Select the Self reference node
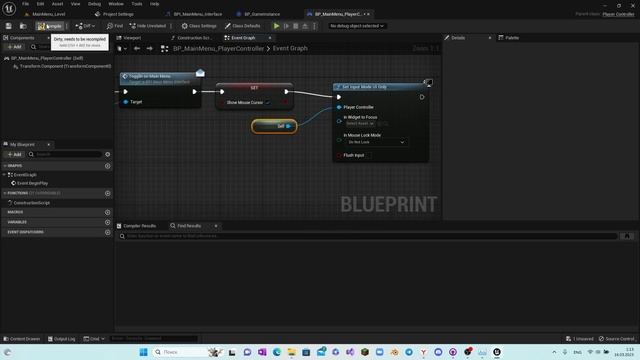640x360 pixels. click(x=274, y=126)
